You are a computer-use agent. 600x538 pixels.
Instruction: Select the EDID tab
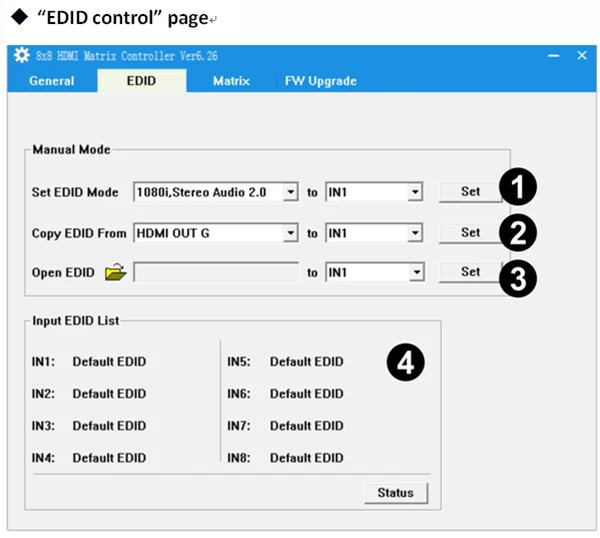click(x=142, y=81)
